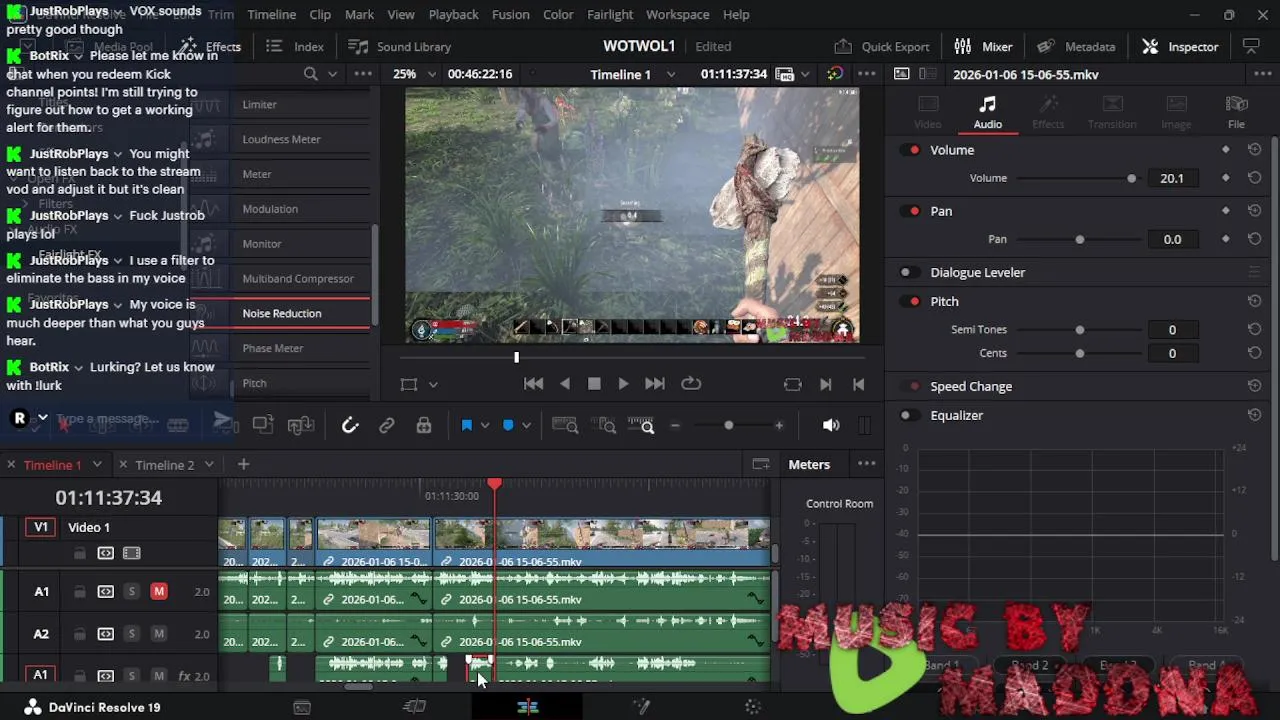
Task: Open the Sound Library panel
Action: (x=399, y=47)
